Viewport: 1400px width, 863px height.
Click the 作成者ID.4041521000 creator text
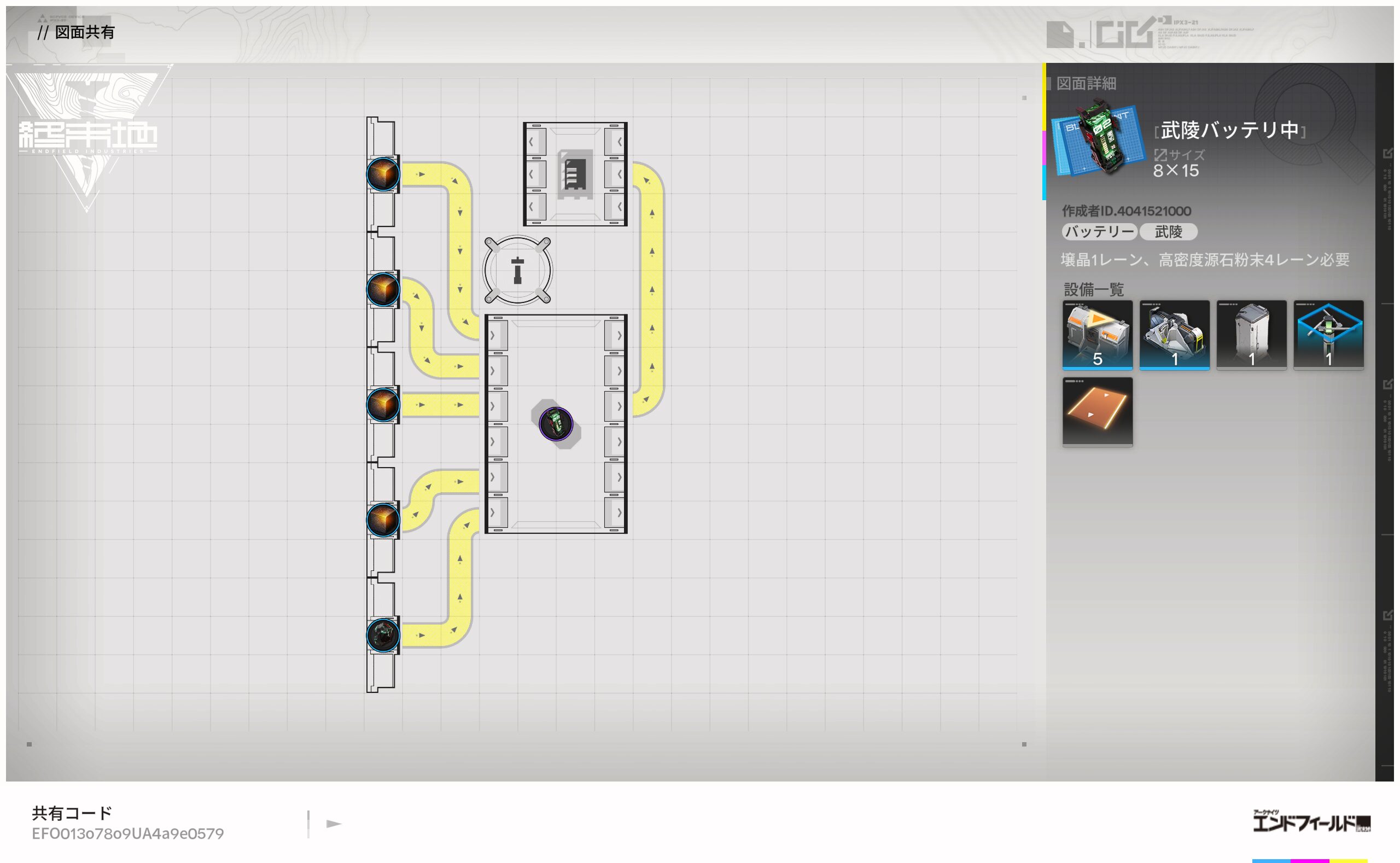point(1126,211)
